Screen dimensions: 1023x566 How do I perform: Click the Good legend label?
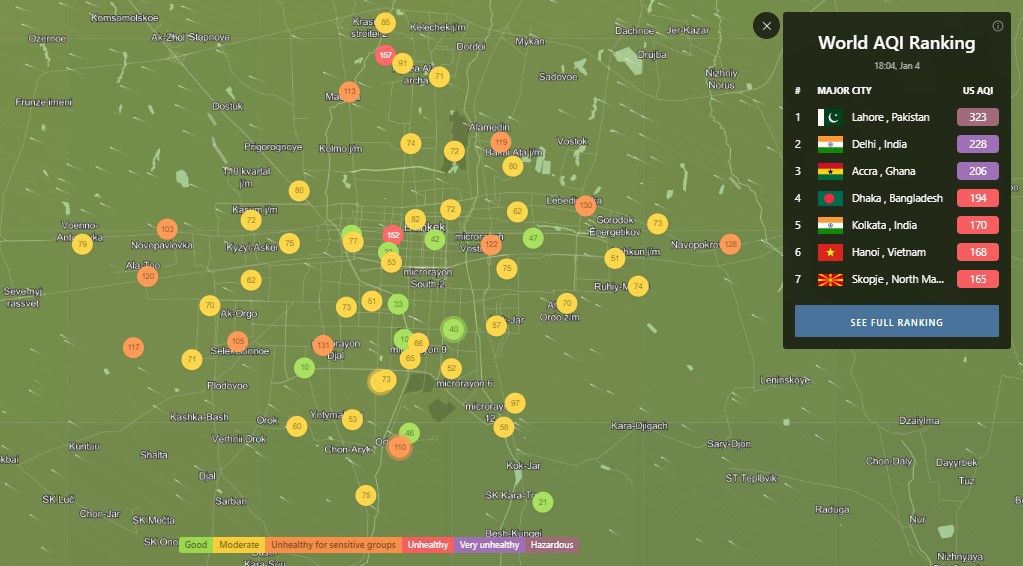coord(196,545)
